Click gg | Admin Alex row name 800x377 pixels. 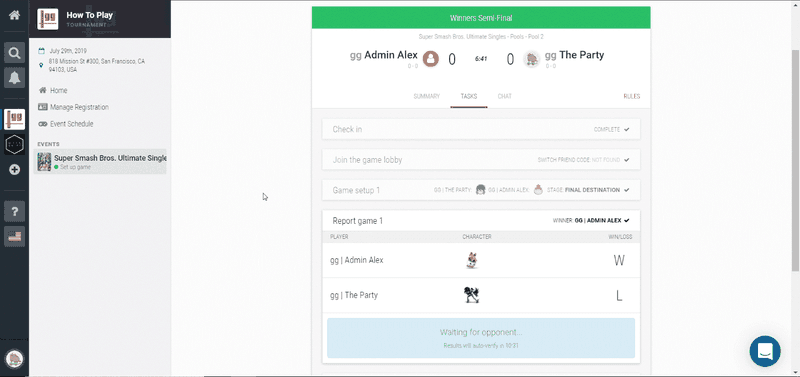point(357,260)
